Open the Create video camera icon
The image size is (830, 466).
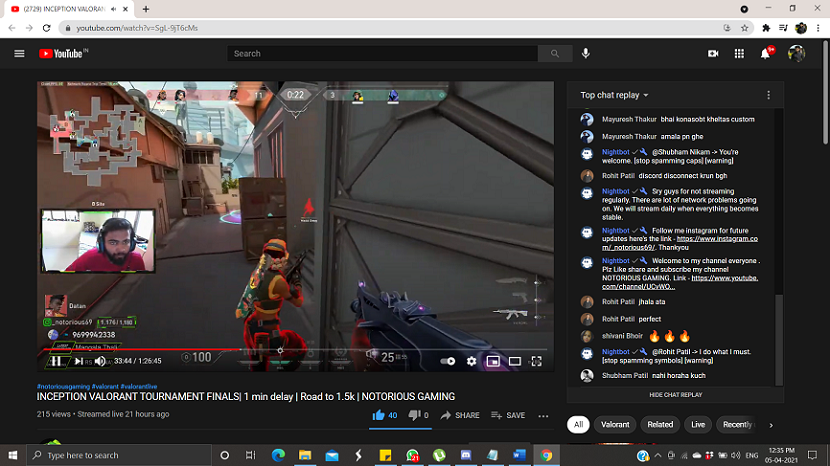click(x=713, y=53)
